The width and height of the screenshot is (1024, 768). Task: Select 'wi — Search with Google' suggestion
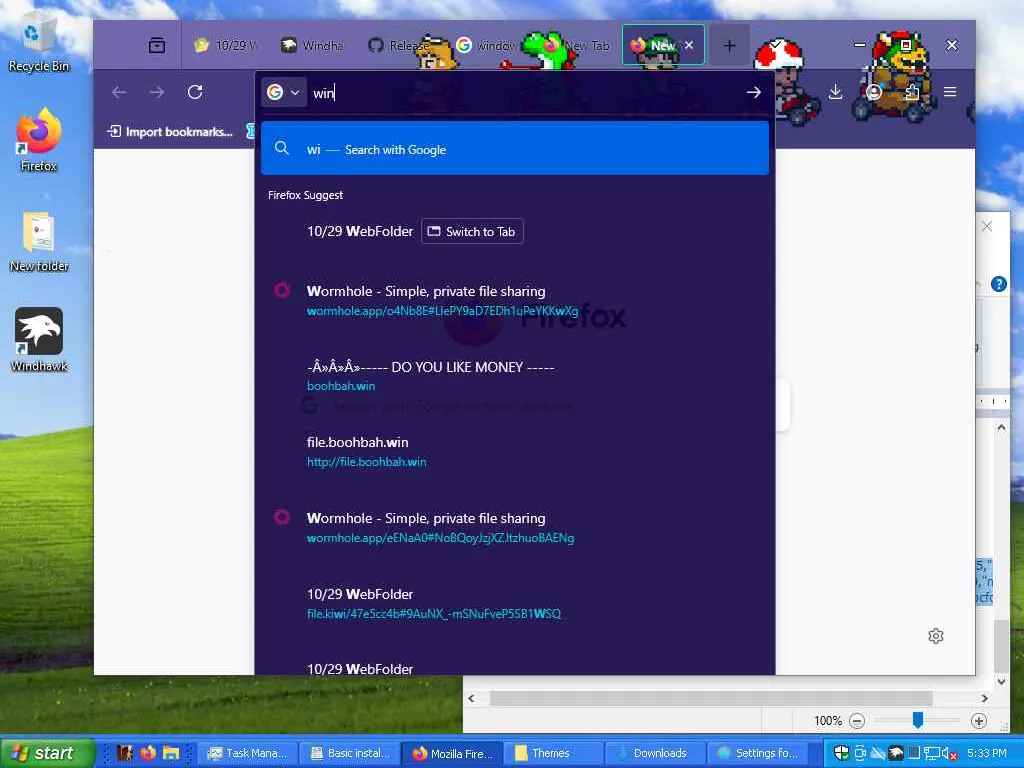click(515, 149)
